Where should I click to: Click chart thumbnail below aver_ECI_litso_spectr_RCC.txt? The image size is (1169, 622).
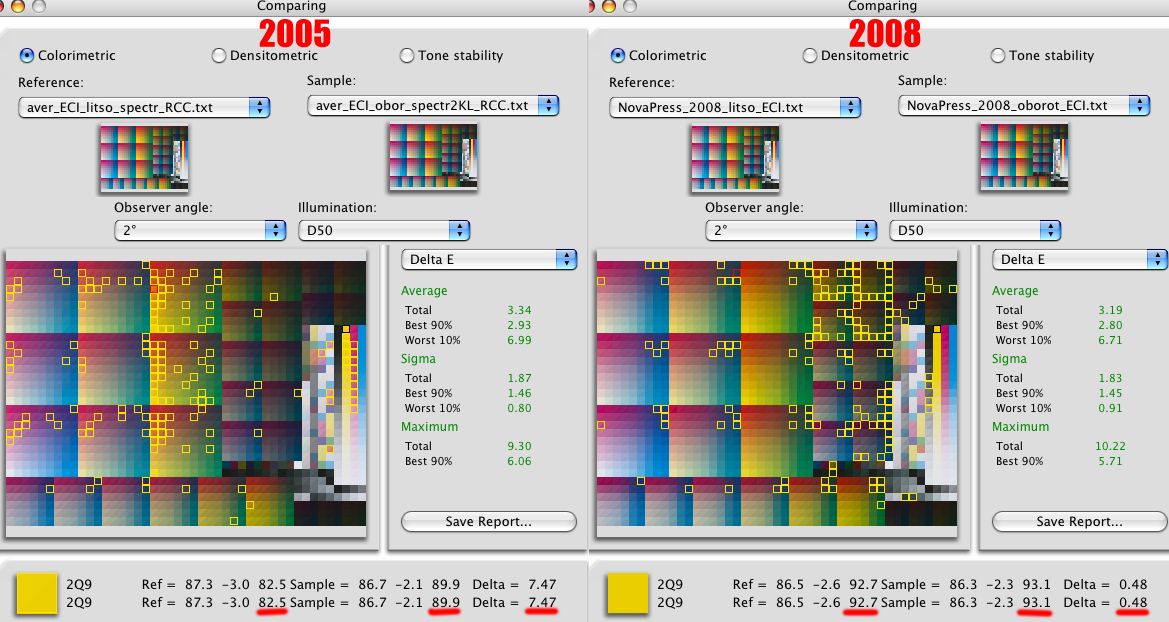click(x=144, y=158)
